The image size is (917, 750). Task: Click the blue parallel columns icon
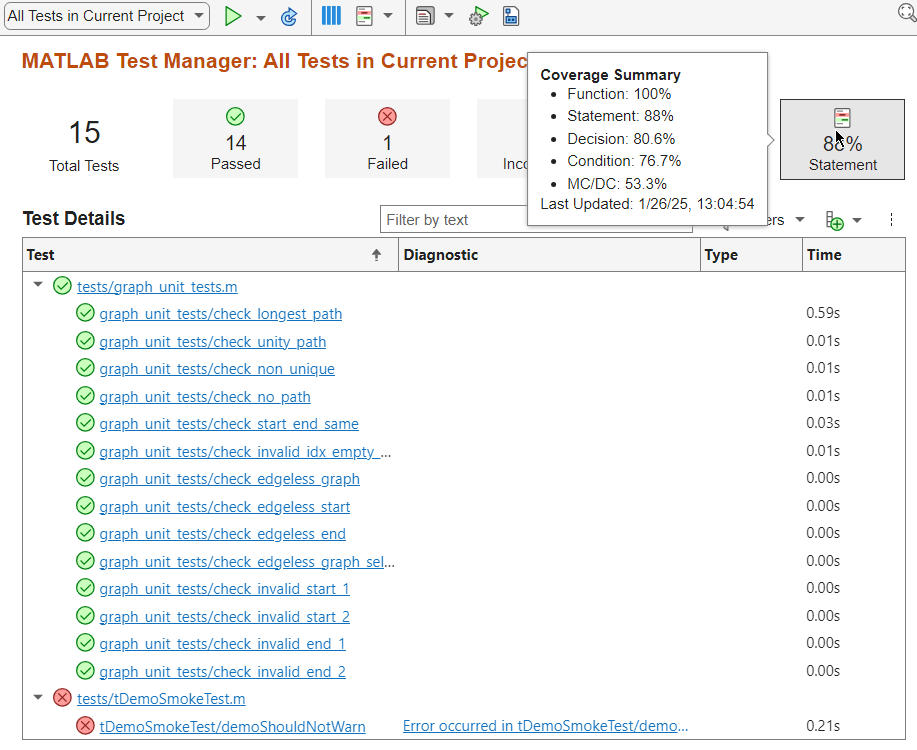(x=331, y=16)
